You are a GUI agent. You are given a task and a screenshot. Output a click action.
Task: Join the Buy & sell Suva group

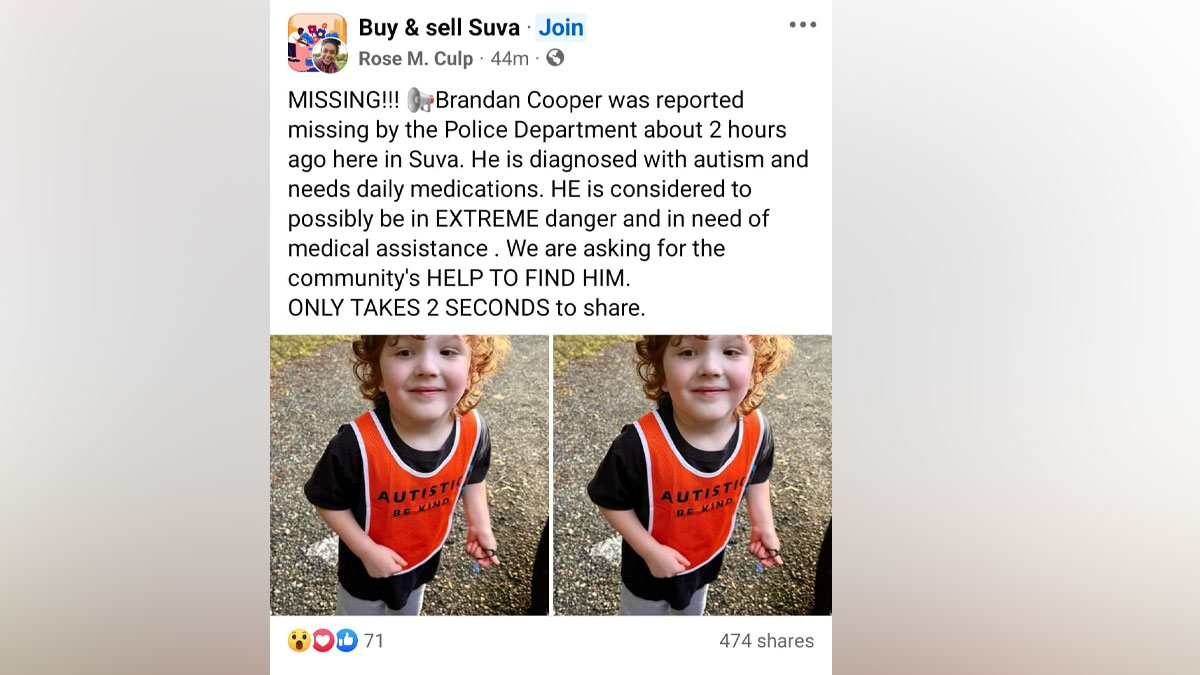pyautogui.click(x=561, y=27)
